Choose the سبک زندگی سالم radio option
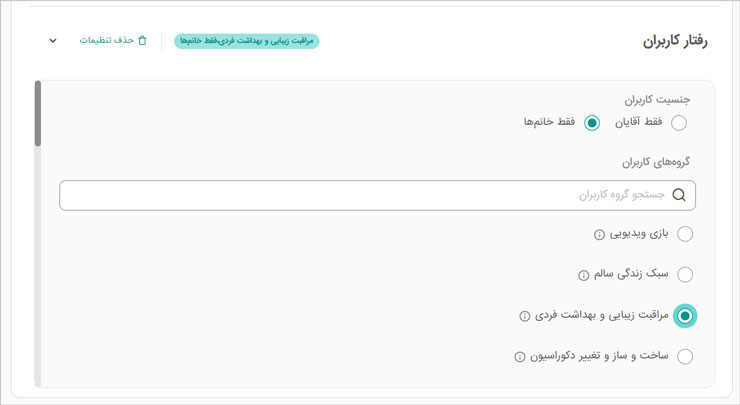Viewport: 740px width, 405px height. (685, 274)
